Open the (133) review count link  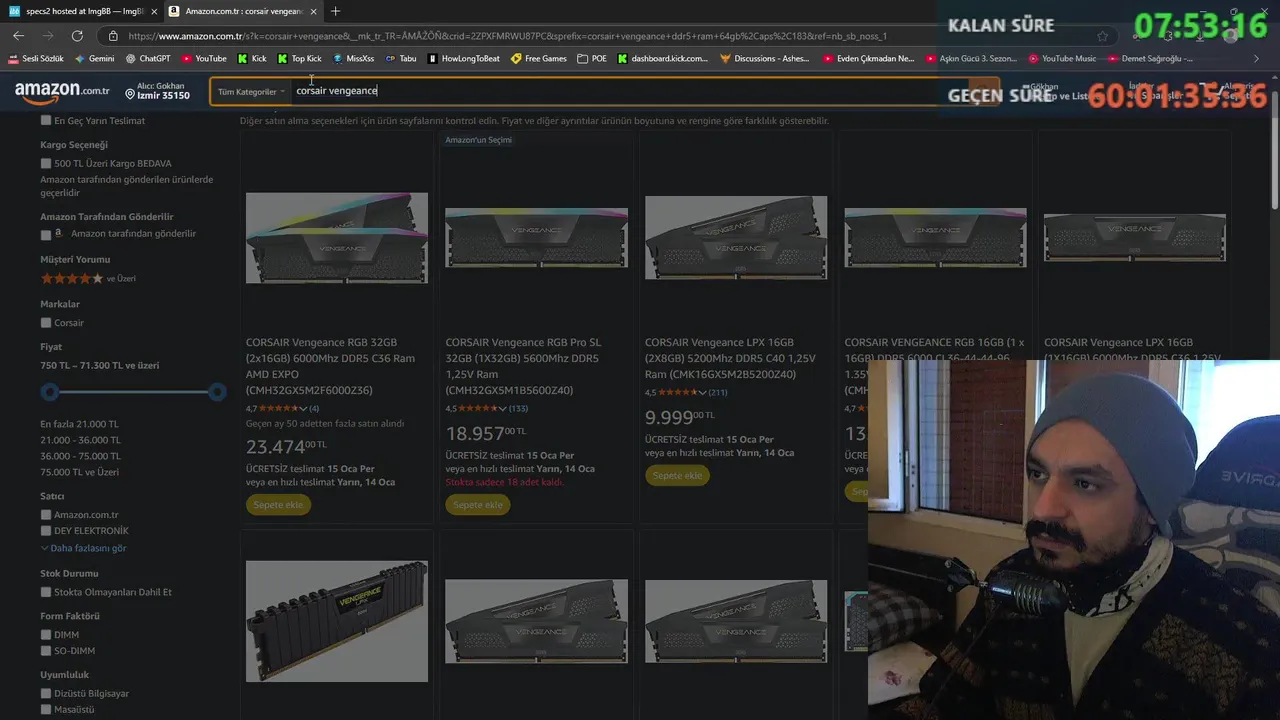pos(518,408)
